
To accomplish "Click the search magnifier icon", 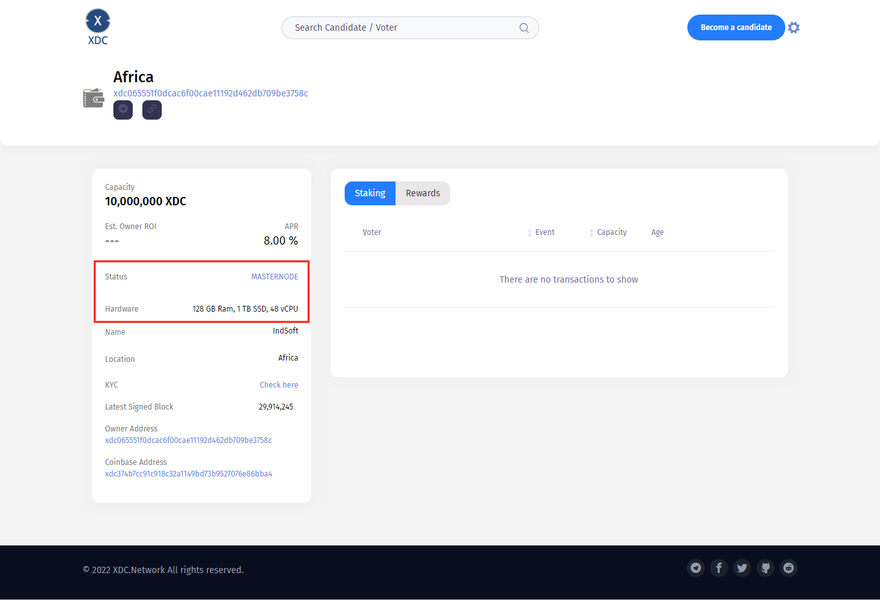I will click(x=524, y=28).
